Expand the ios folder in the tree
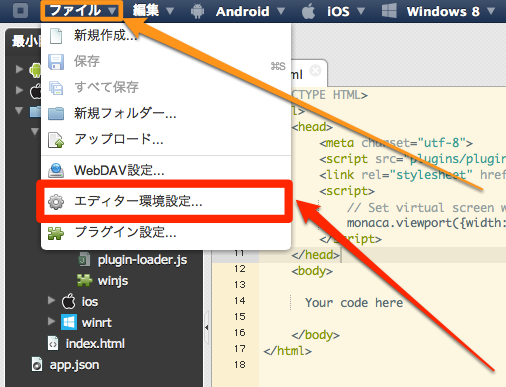This screenshot has height=387, width=506. tap(51, 300)
